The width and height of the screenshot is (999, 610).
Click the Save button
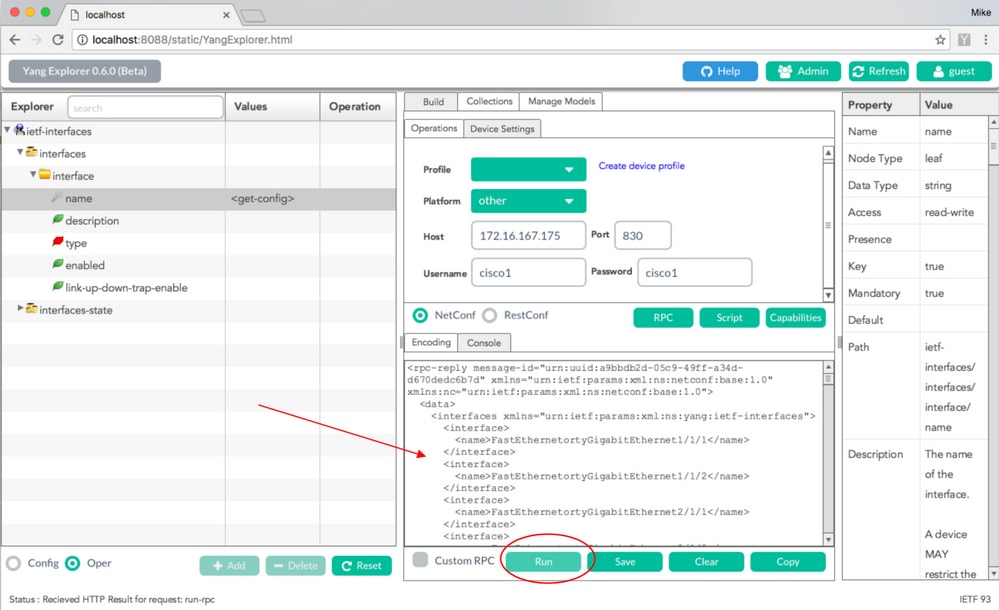tap(625, 562)
